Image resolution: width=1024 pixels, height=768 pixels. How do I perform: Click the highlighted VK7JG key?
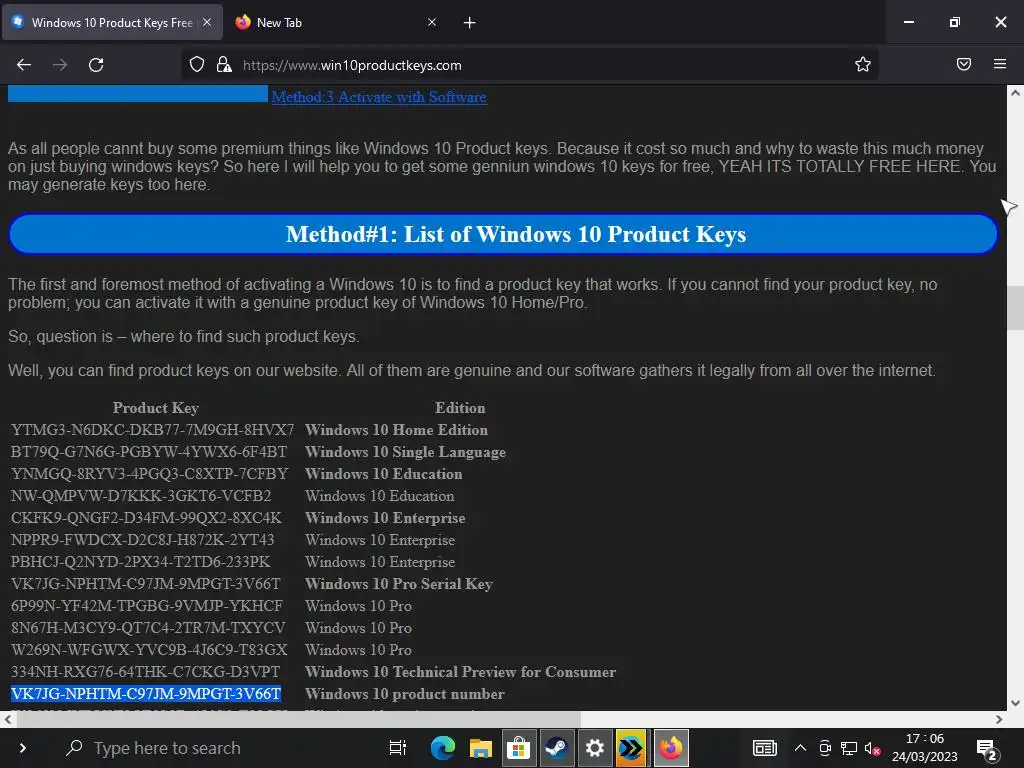(146, 694)
